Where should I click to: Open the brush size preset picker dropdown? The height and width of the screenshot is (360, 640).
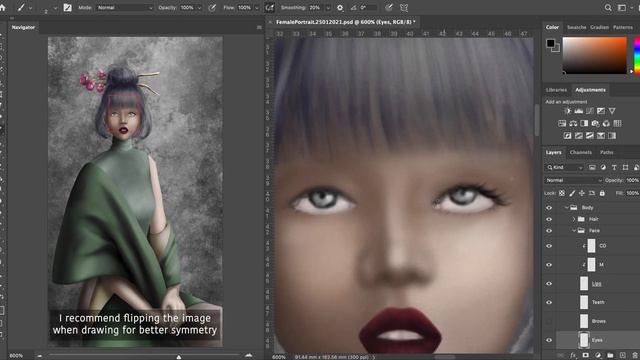55,8
